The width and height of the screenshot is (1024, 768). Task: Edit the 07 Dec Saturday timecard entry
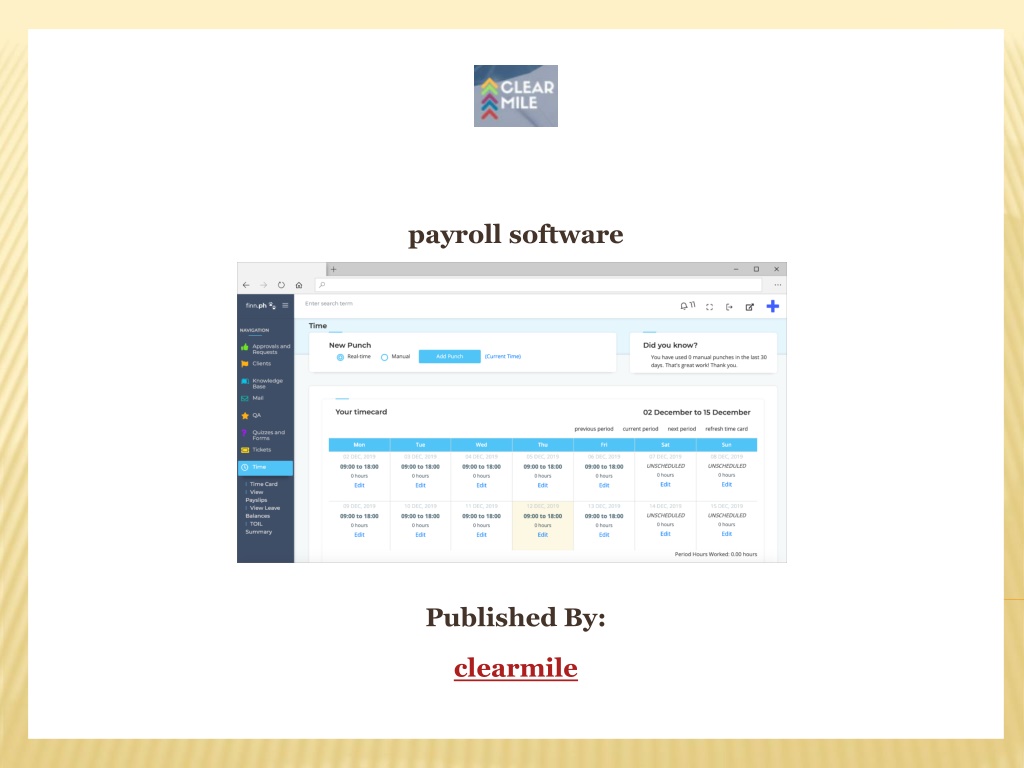[x=665, y=485]
